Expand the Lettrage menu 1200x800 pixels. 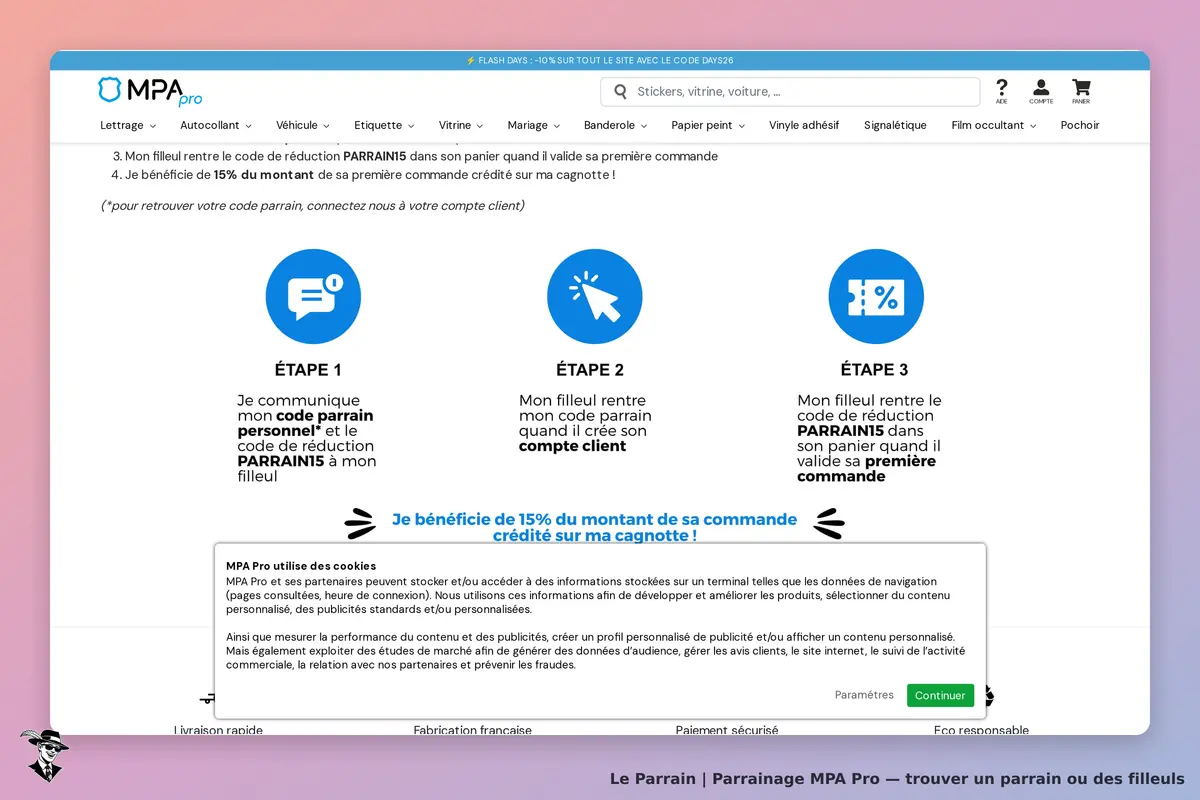pos(128,125)
